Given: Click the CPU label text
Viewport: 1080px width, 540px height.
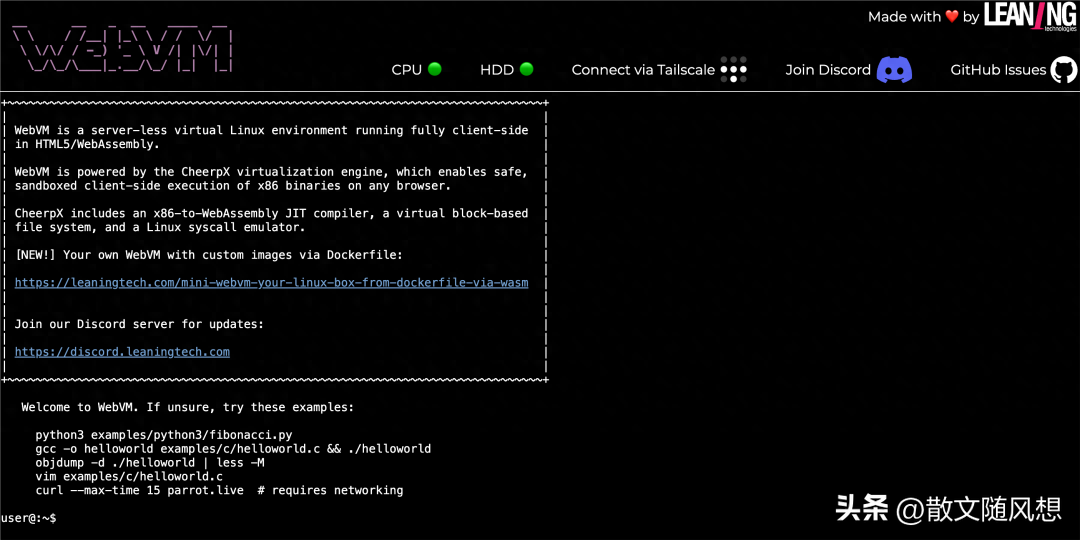Looking at the screenshot, I should 406,70.
